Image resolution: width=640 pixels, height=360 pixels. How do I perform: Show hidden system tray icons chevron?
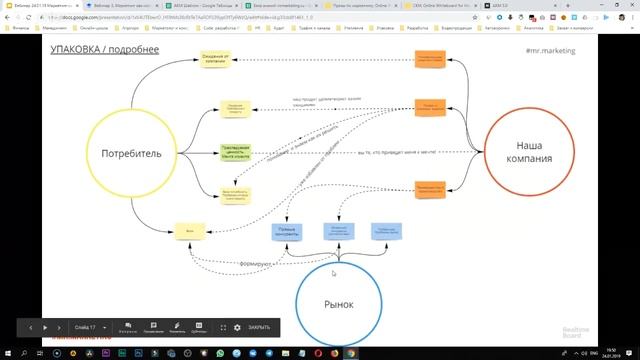coord(576,353)
